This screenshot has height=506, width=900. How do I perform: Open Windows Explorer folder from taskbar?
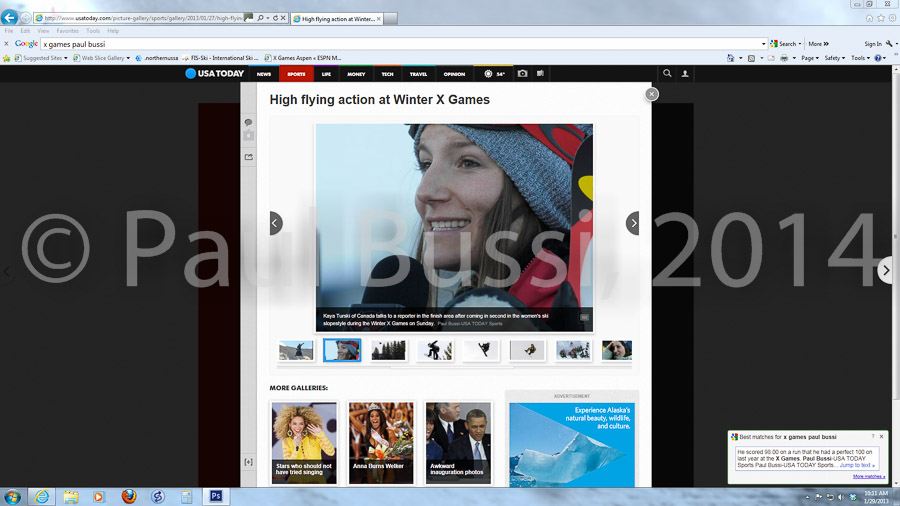[x=71, y=497]
